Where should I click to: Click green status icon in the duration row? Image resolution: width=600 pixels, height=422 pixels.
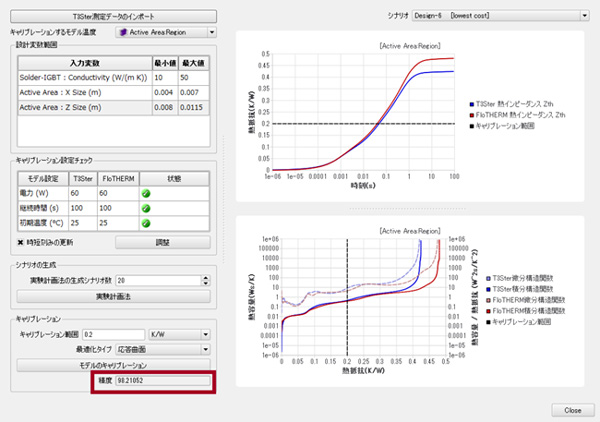pyautogui.click(x=146, y=208)
